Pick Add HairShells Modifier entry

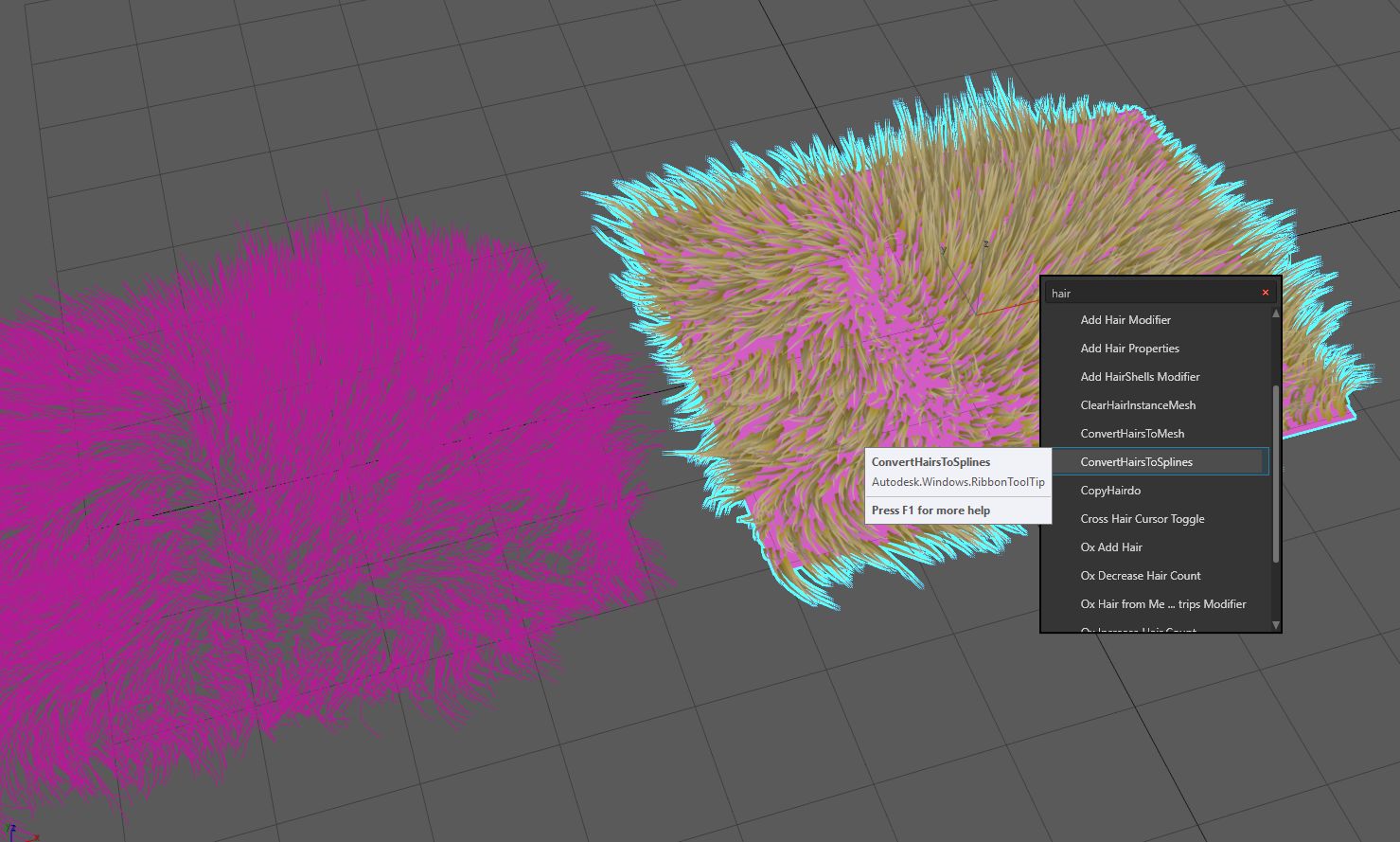1140,377
